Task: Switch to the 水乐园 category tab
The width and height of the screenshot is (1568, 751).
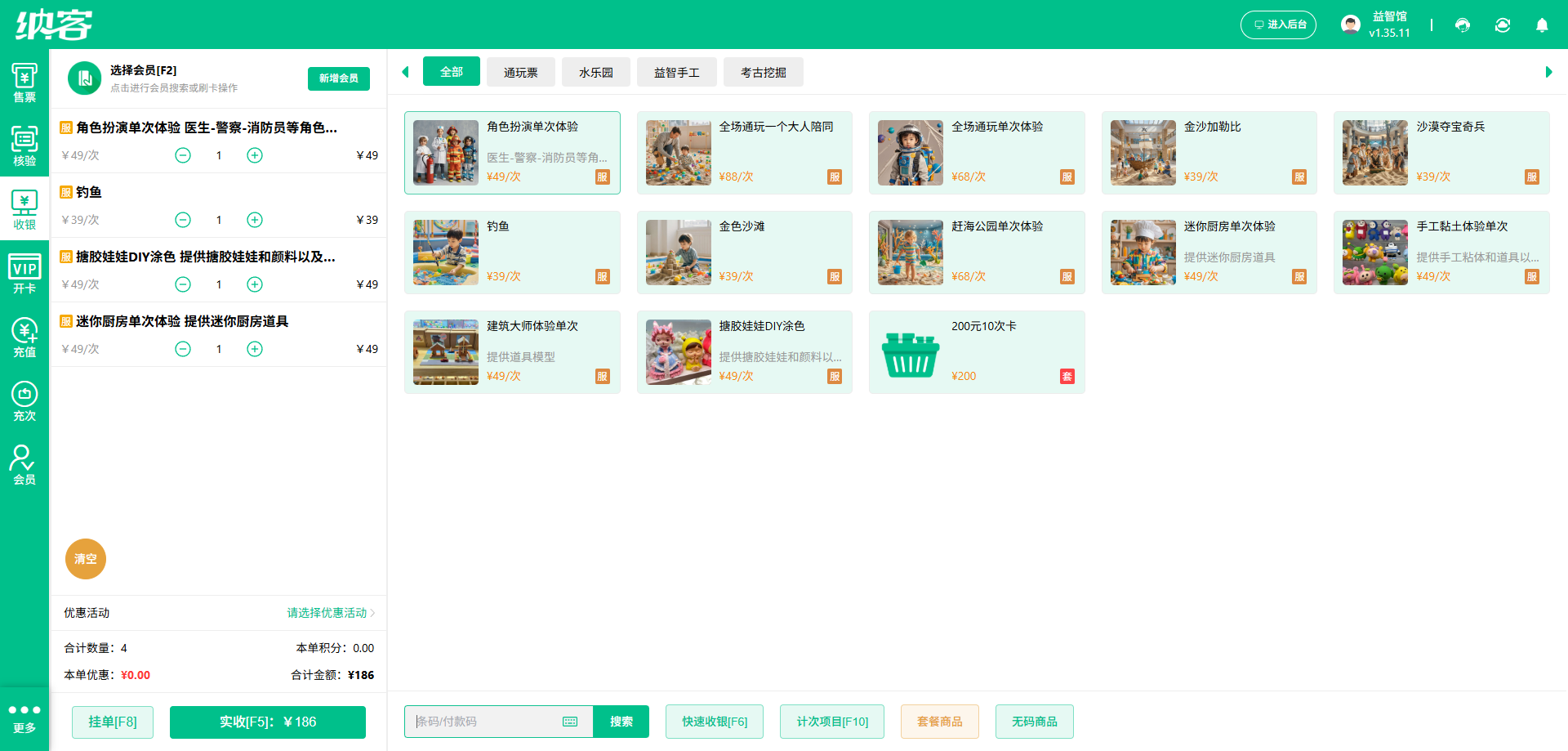Action: tap(596, 72)
